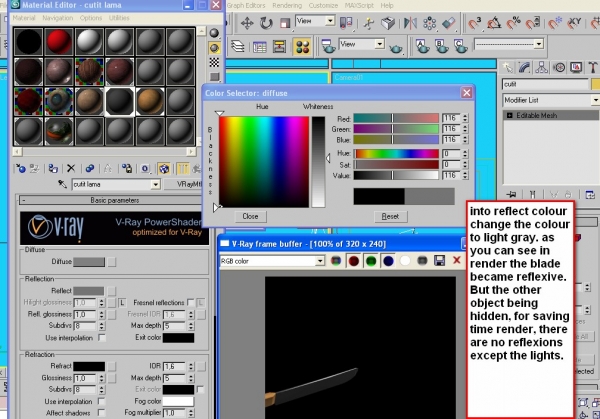The height and width of the screenshot is (419, 600).
Task: Toggle green channel in V-Ray frame buffer
Action: click(371, 261)
